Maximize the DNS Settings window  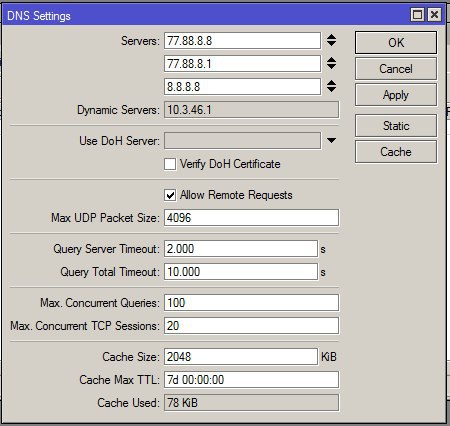coord(417,15)
